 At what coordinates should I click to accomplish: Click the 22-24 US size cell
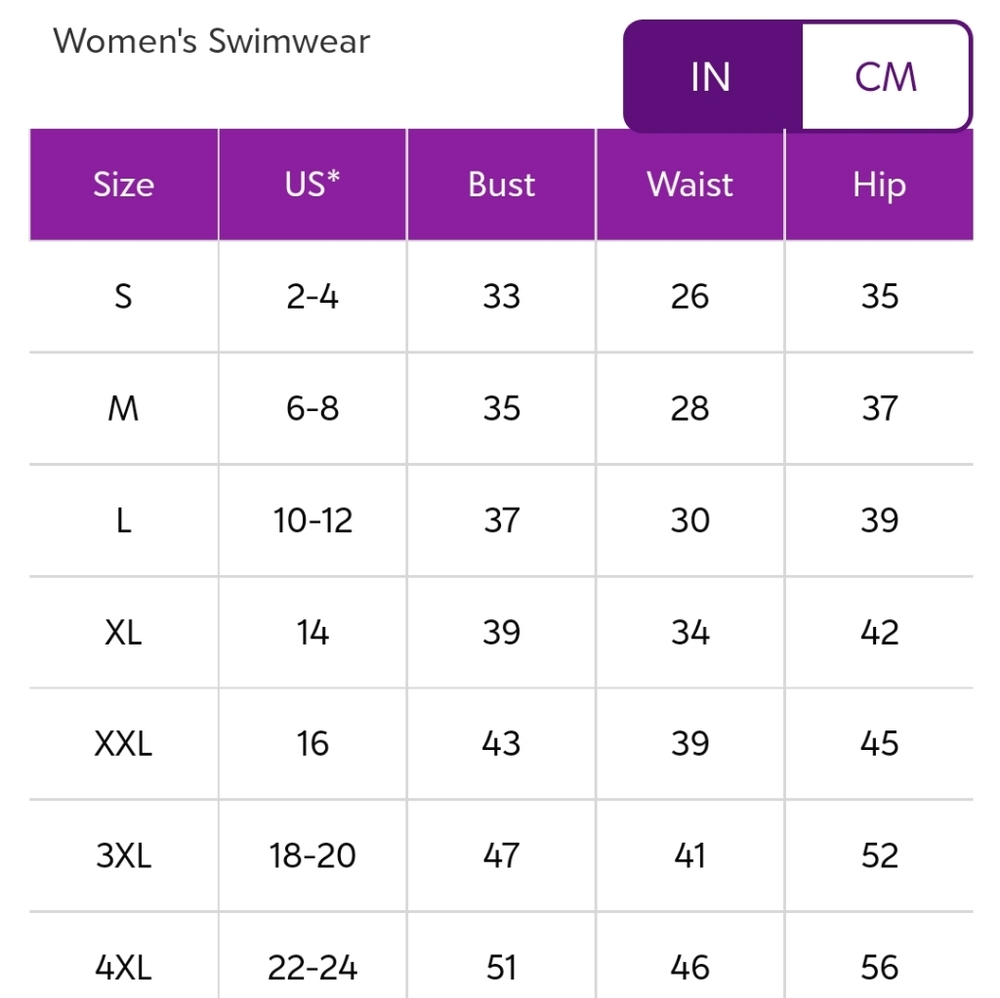click(x=312, y=967)
